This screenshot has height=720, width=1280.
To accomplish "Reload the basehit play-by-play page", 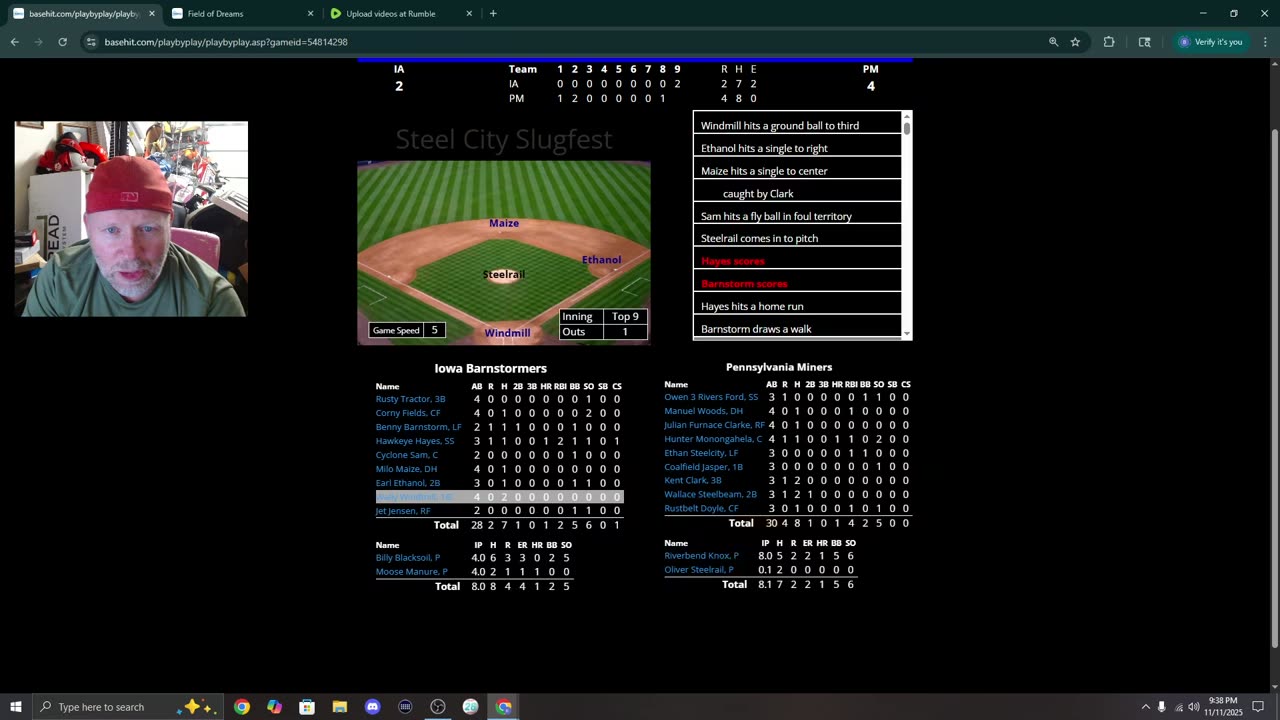I will (62, 42).
